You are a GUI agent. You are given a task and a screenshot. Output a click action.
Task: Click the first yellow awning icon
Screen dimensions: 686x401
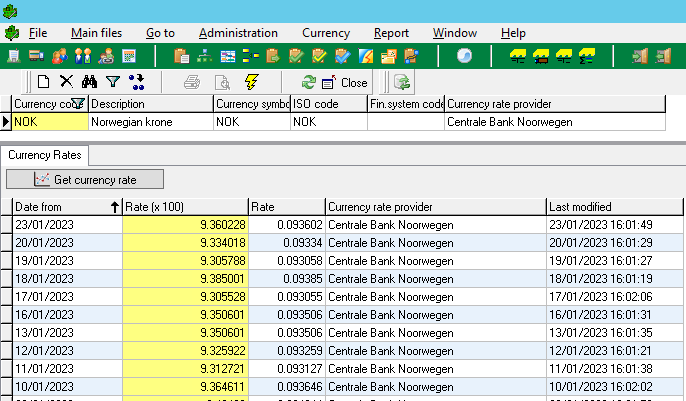click(518, 56)
